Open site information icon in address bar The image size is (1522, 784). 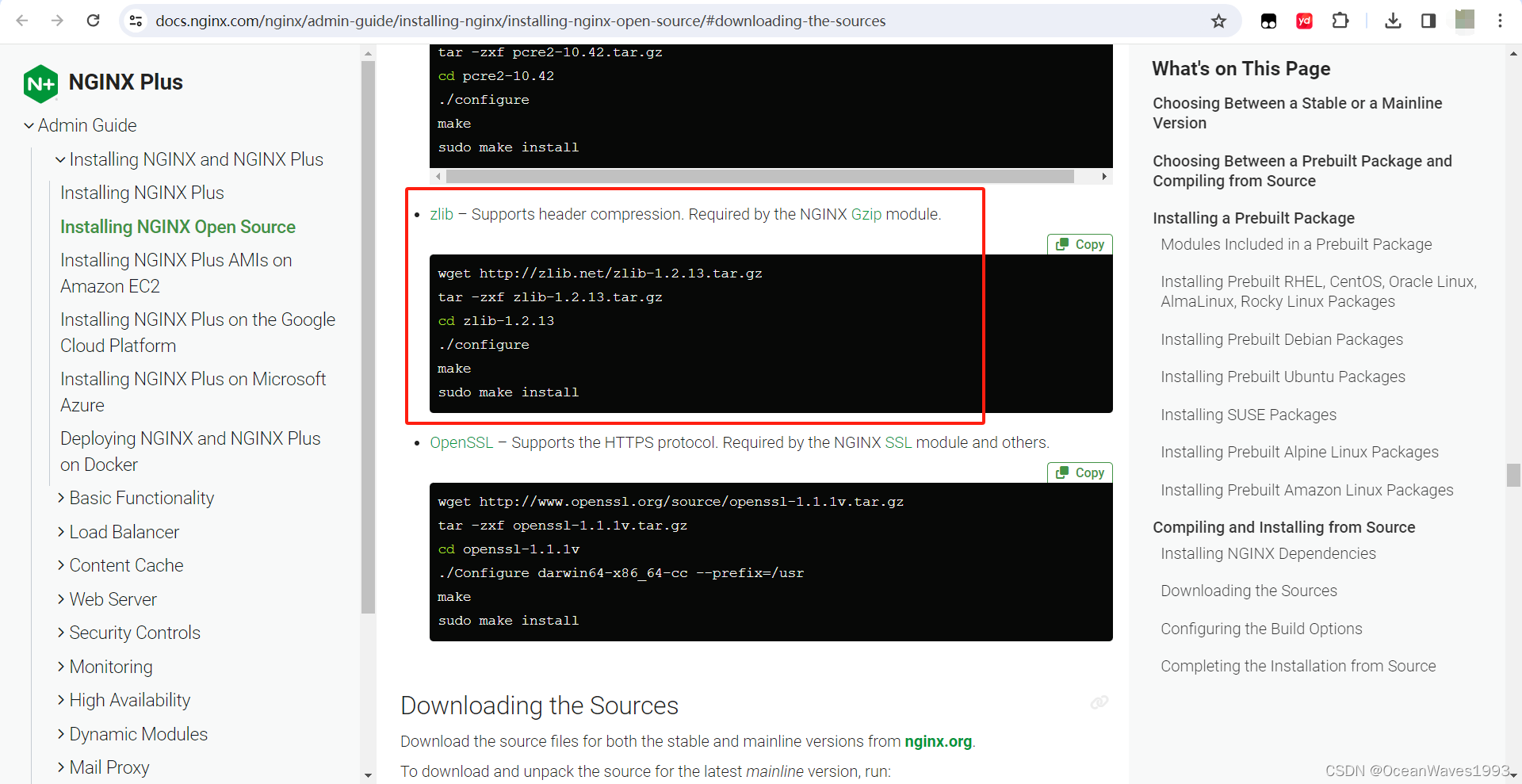136,21
